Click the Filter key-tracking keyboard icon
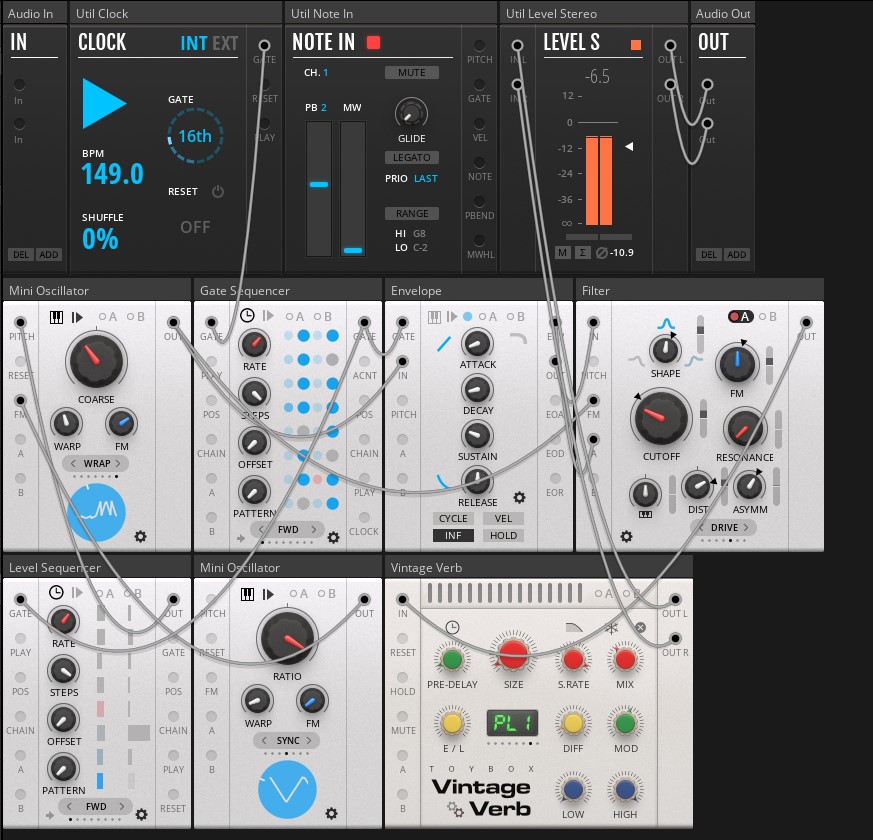873x840 pixels. click(645, 514)
